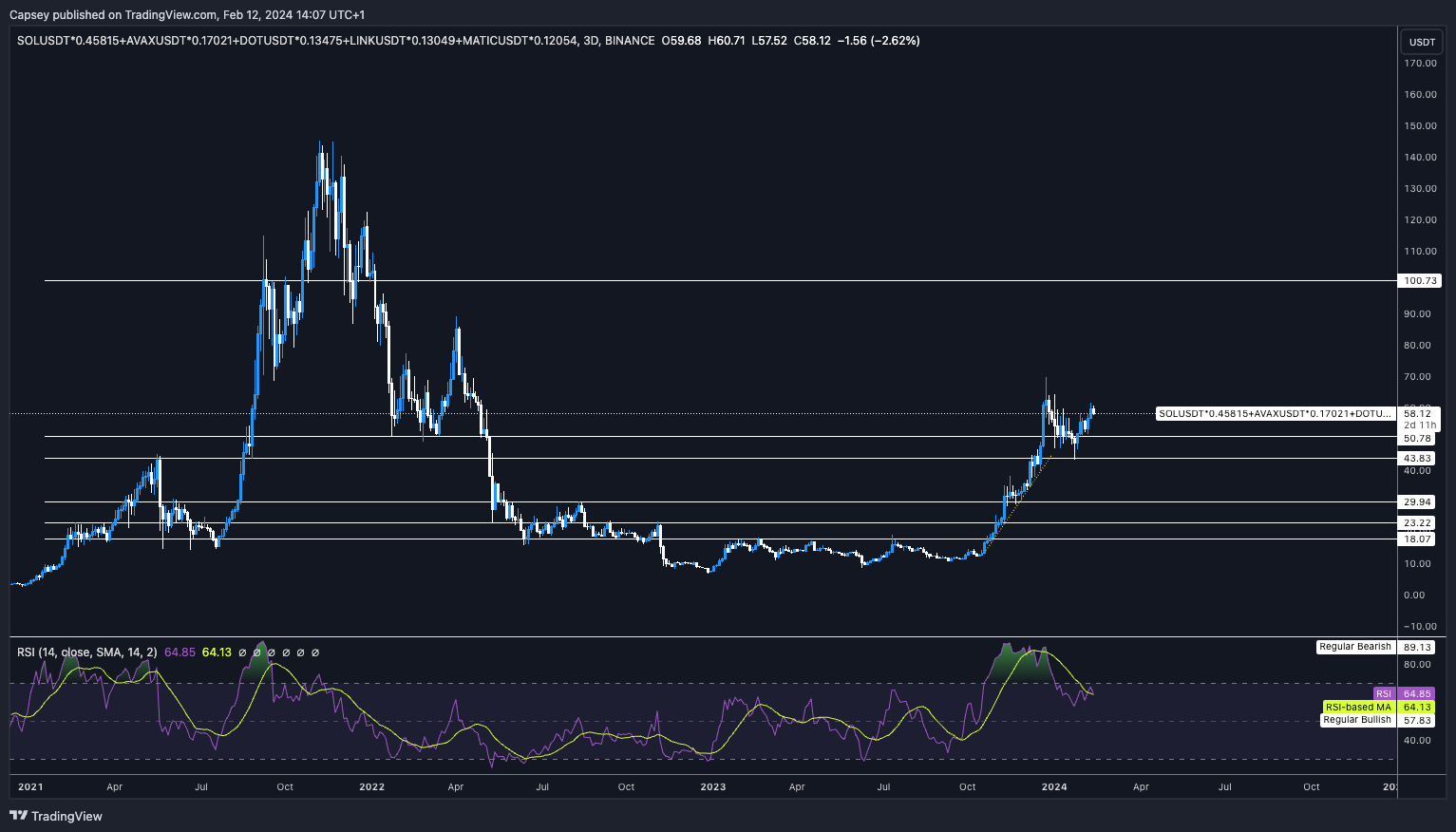Click the yellow RSI-based MA label
1456x832 pixels.
[1357, 708]
